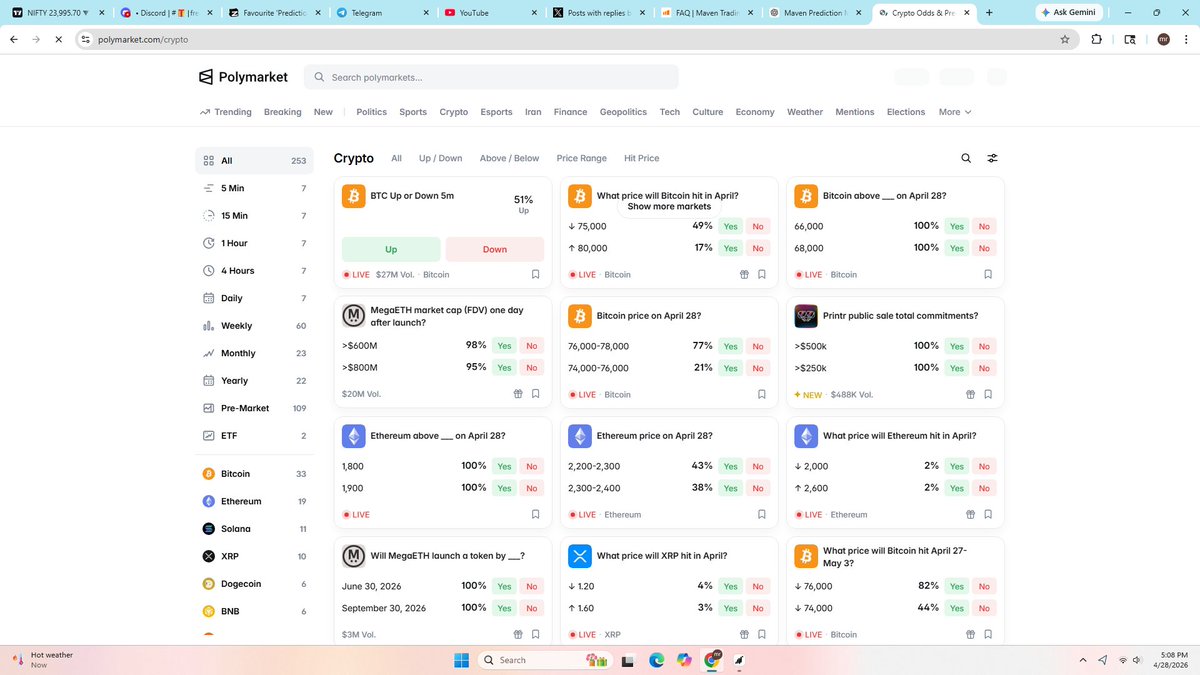1200x675 pixels.
Task: Click gift icon on Ethereum hit in April card
Action: coord(970,514)
